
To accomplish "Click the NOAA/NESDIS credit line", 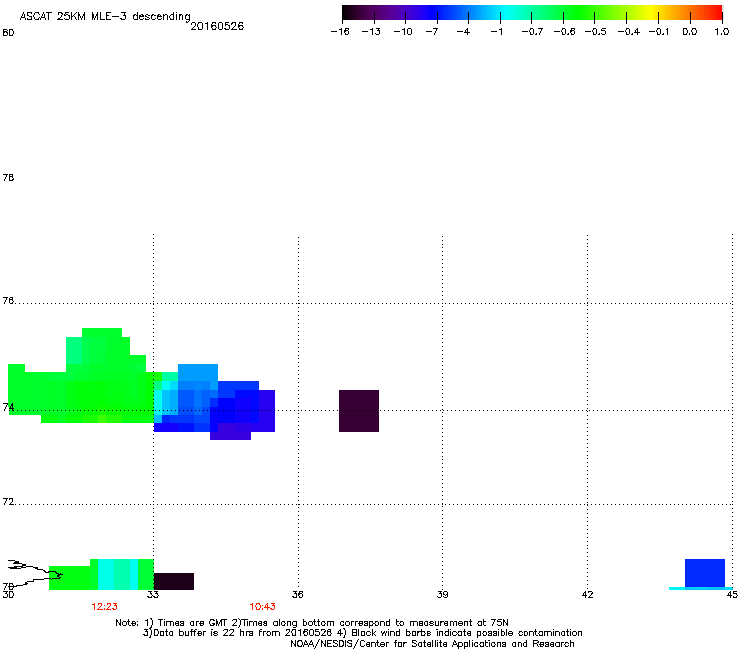I will 432,644.
